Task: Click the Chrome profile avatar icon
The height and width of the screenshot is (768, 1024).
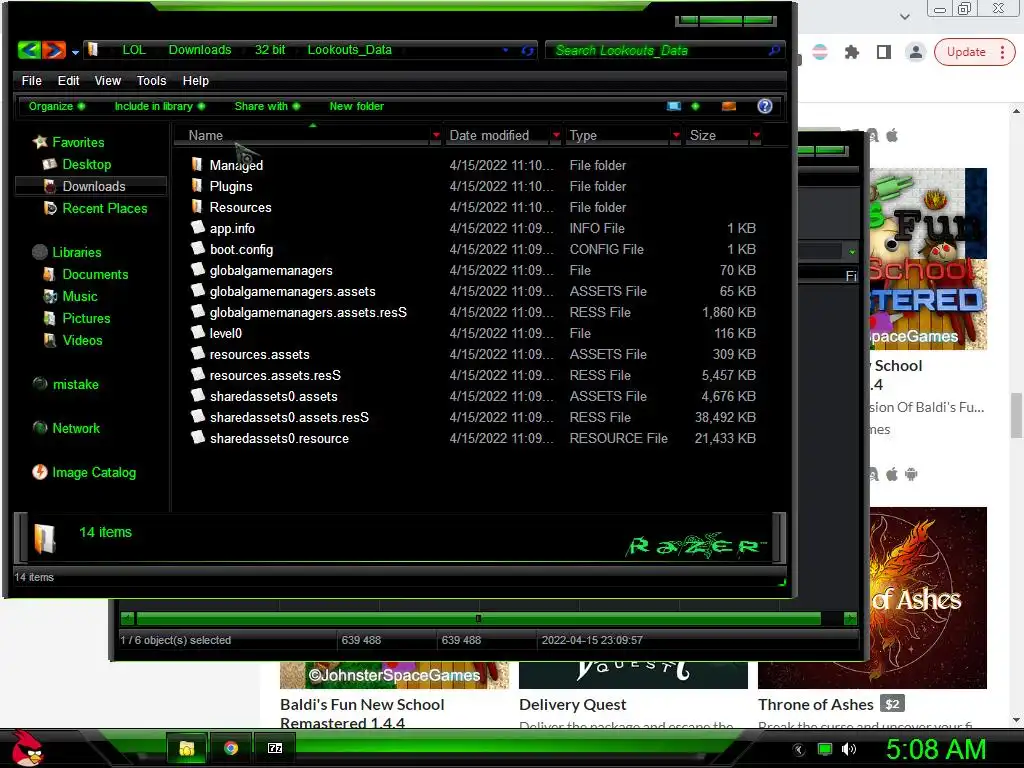Action: (x=916, y=52)
